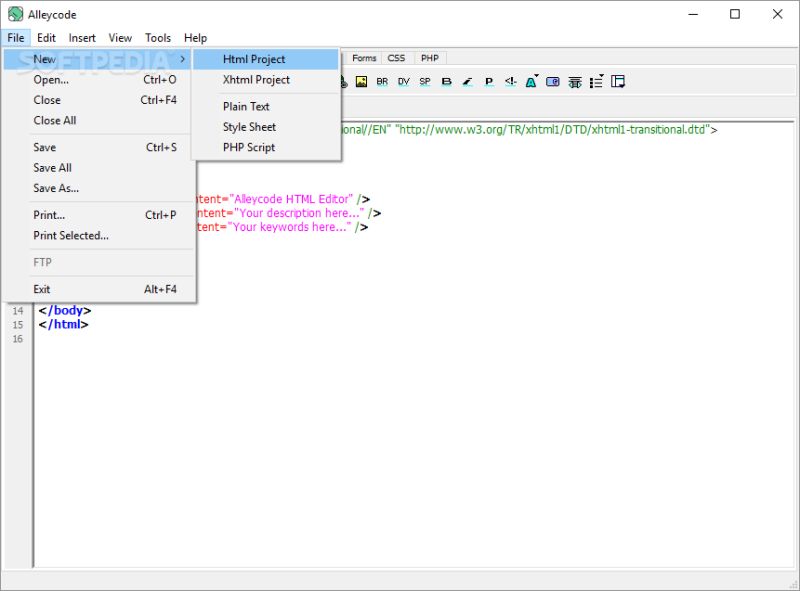The image size is (800, 591).
Task: Open the Insert menu
Action: [x=82, y=37]
